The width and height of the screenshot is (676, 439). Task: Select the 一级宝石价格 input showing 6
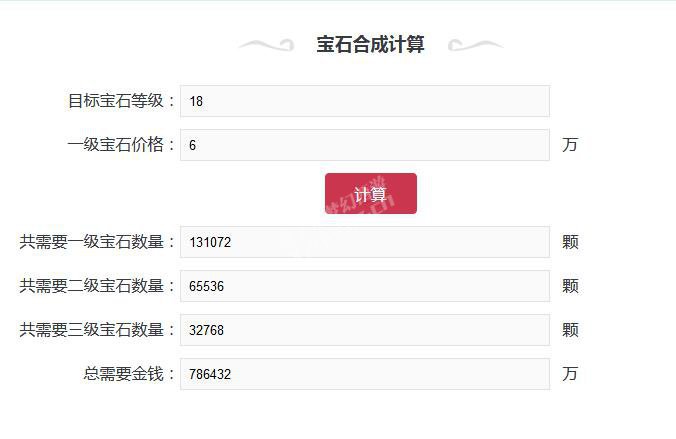point(365,145)
